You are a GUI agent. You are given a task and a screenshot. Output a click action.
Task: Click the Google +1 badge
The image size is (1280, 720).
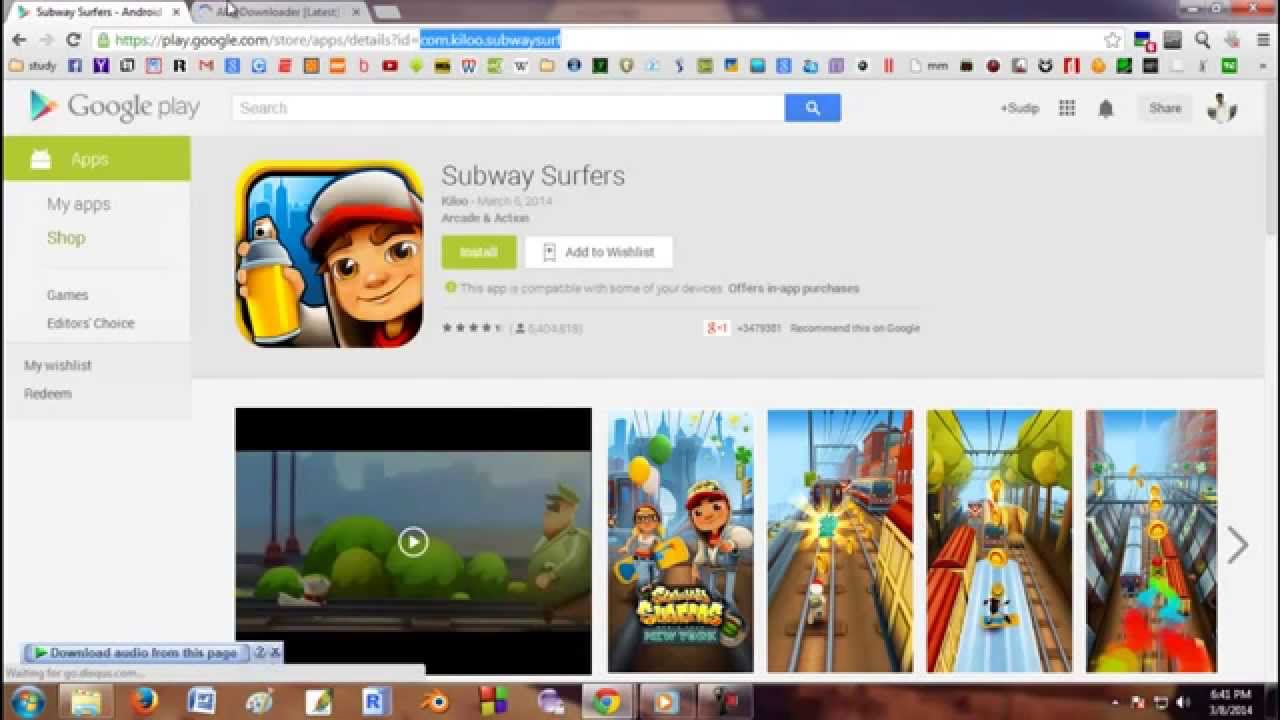717,327
